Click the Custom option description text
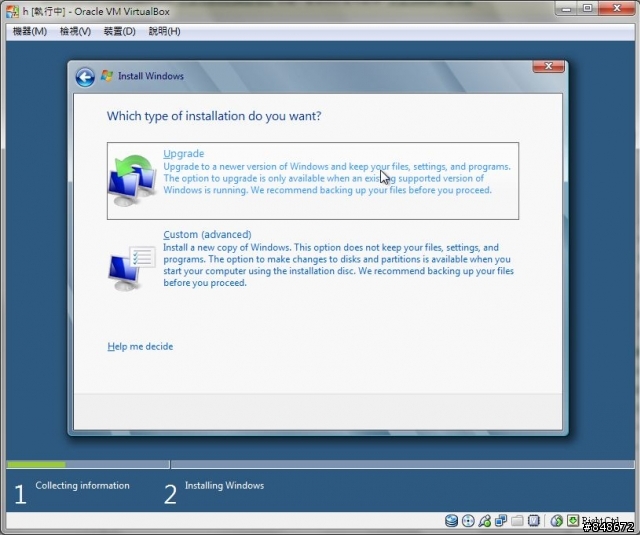Image resolution: width=640 pixels, height=535 pixels. click(x=338, y=265)
